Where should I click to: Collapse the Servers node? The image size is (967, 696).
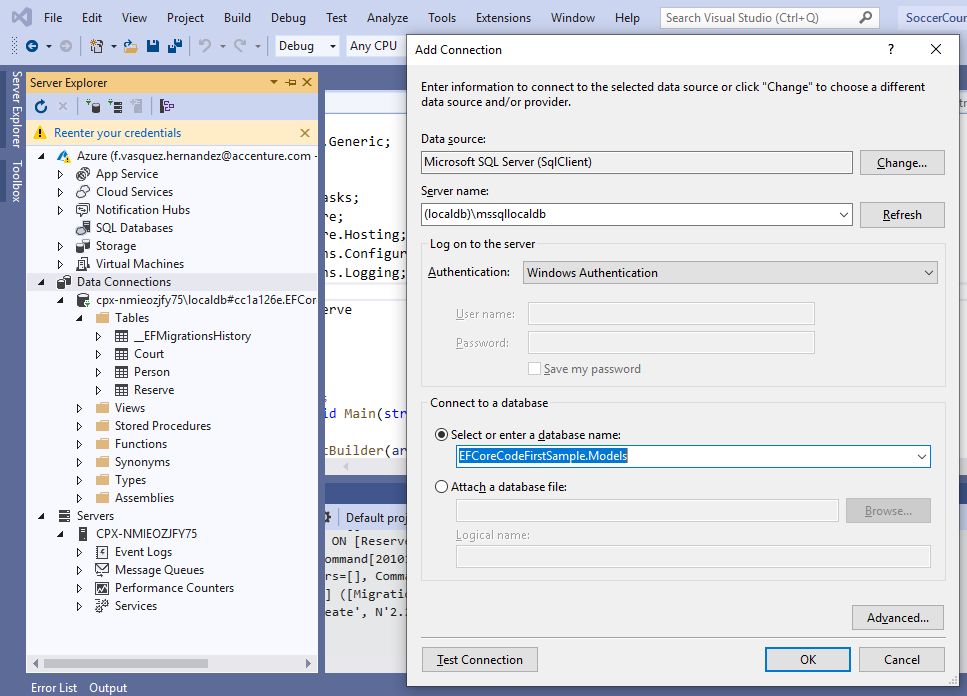41,516
